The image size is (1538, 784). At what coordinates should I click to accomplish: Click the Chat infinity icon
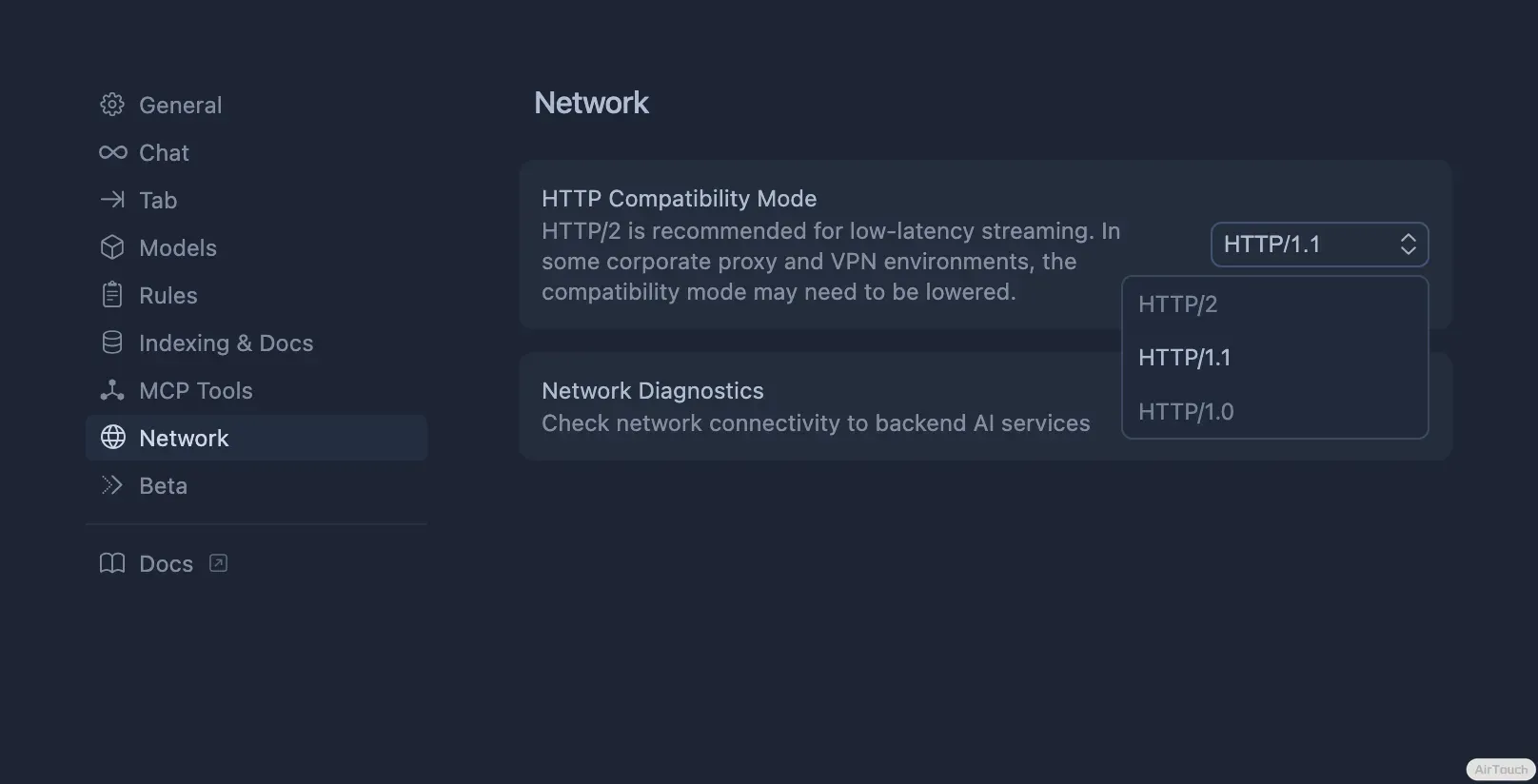[112, 152]
